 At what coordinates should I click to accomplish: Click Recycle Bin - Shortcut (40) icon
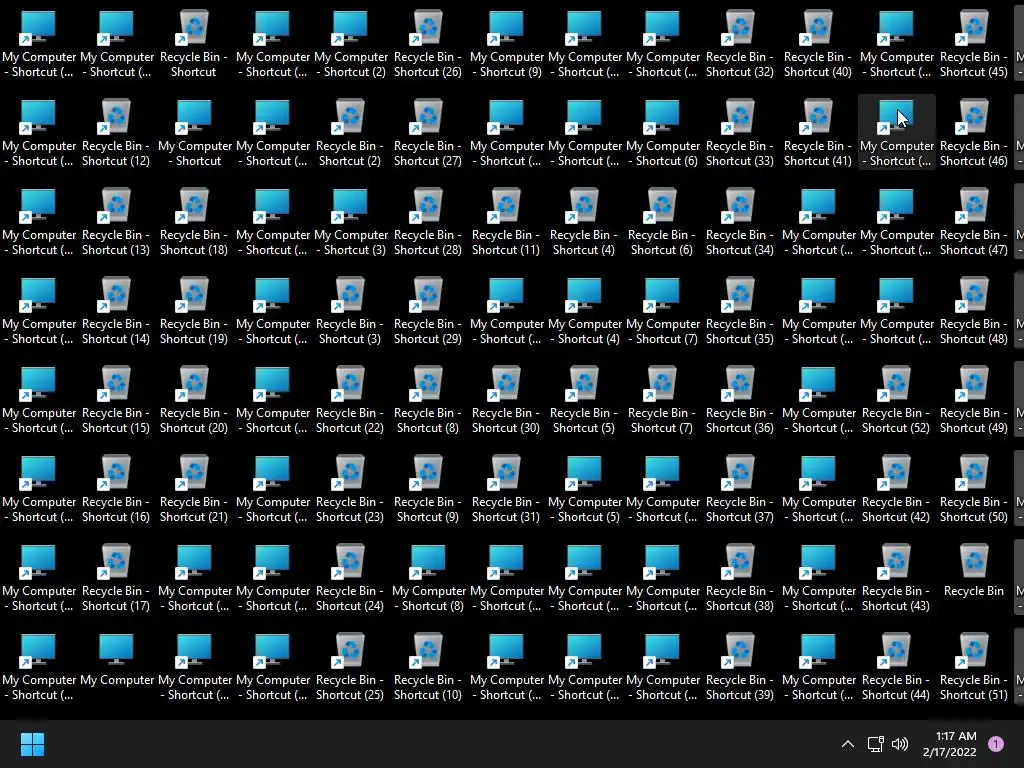pyautogui.click(x=818, y=43)
